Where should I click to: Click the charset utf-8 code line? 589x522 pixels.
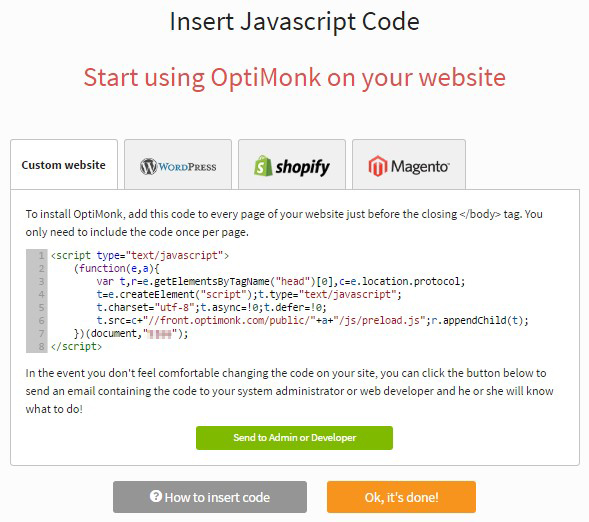point(211,308)
